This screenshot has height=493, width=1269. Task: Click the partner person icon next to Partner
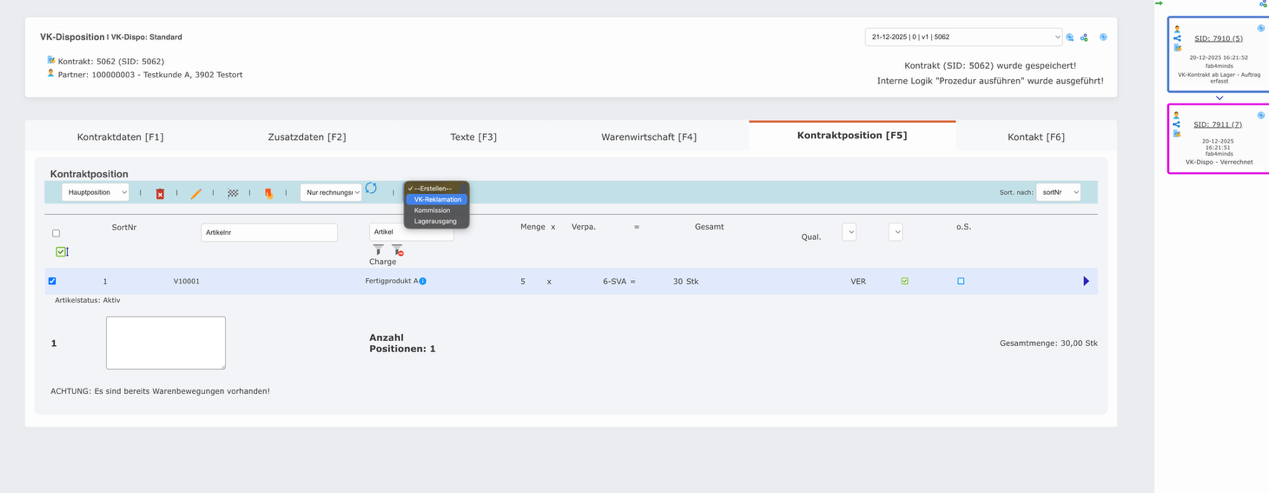[x=51, y=73]
